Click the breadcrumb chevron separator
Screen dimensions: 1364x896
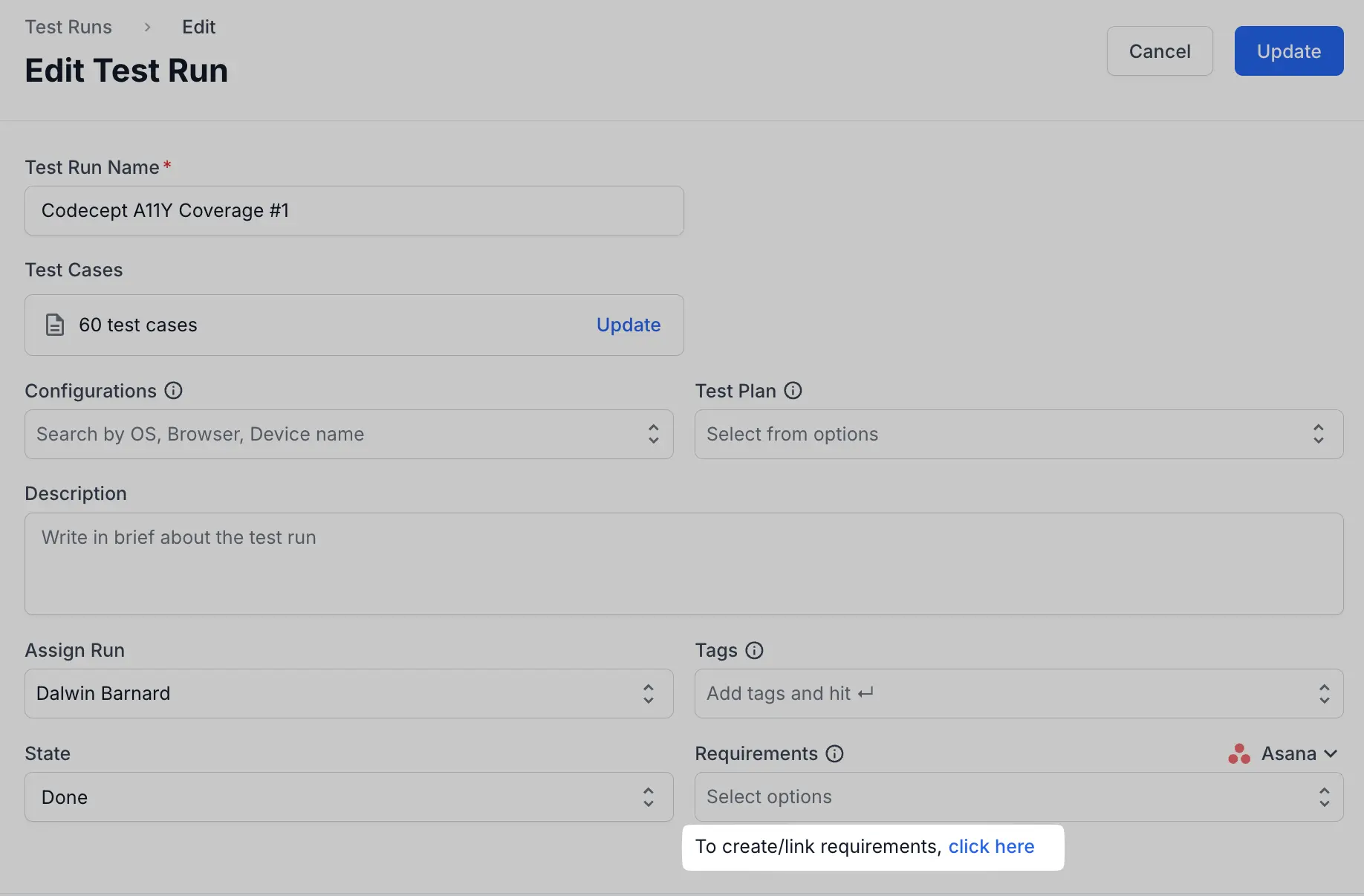(147, 27)
